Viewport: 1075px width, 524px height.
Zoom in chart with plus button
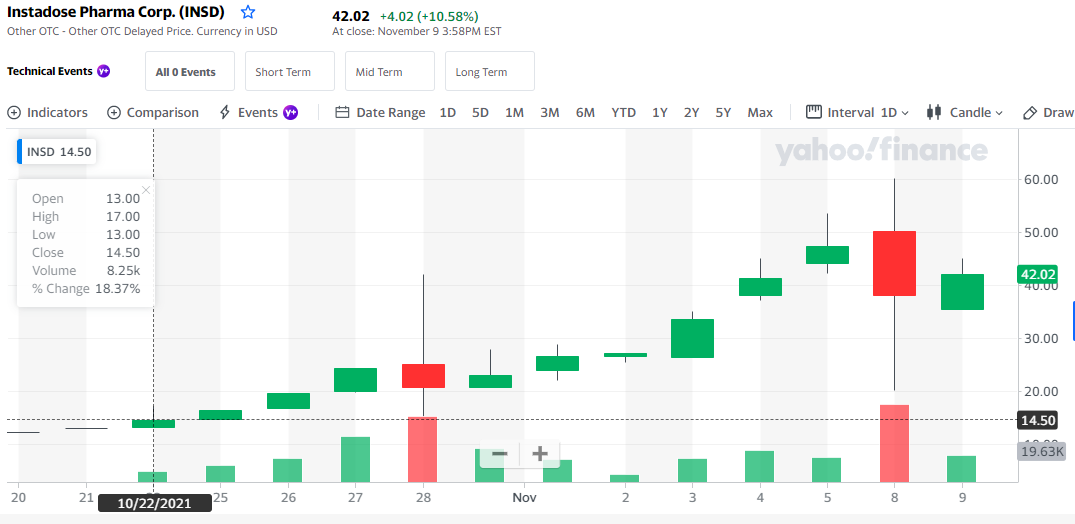pyautogui.click(x=540, y=454)
